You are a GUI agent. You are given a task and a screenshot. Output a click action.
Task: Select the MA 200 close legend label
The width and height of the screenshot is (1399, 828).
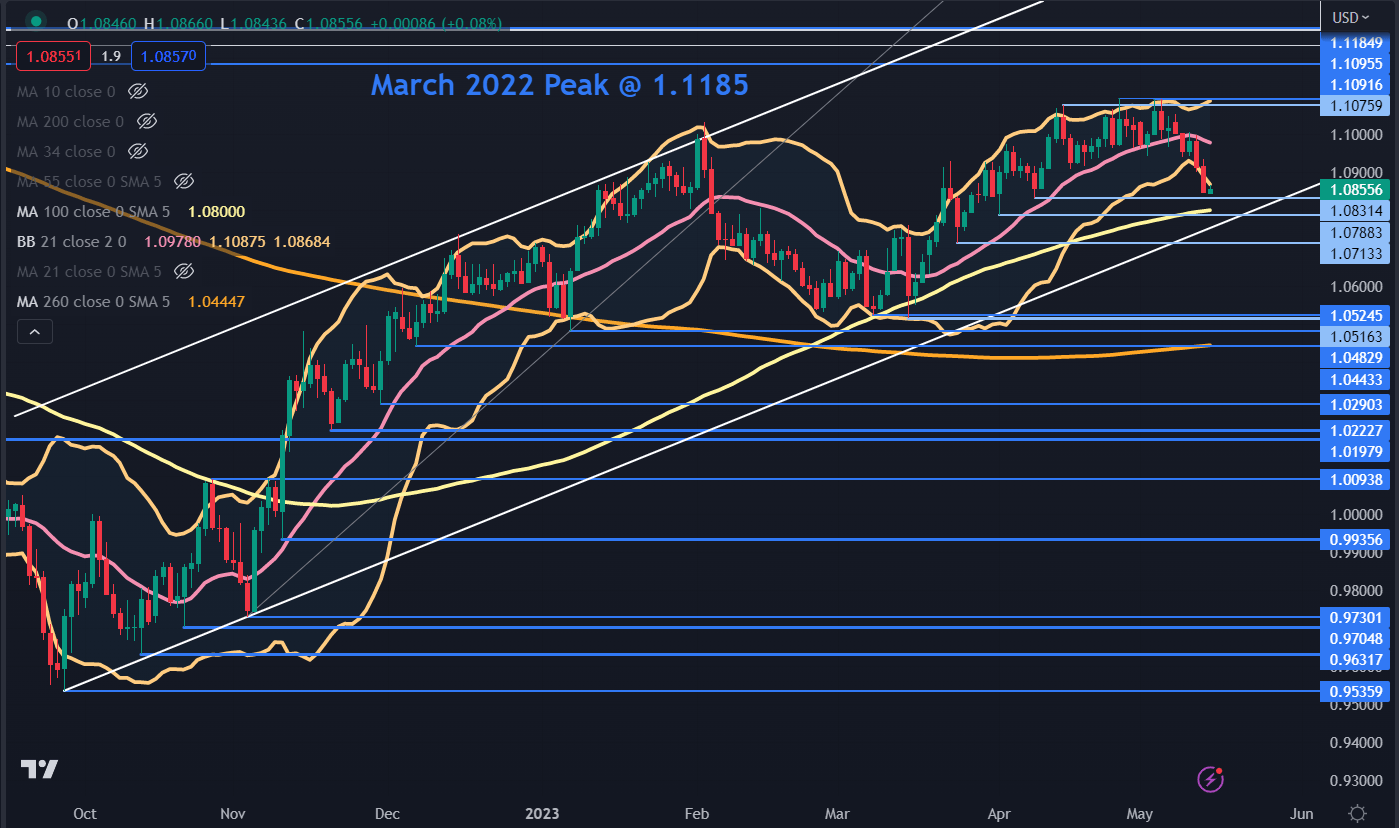[70, 121]
